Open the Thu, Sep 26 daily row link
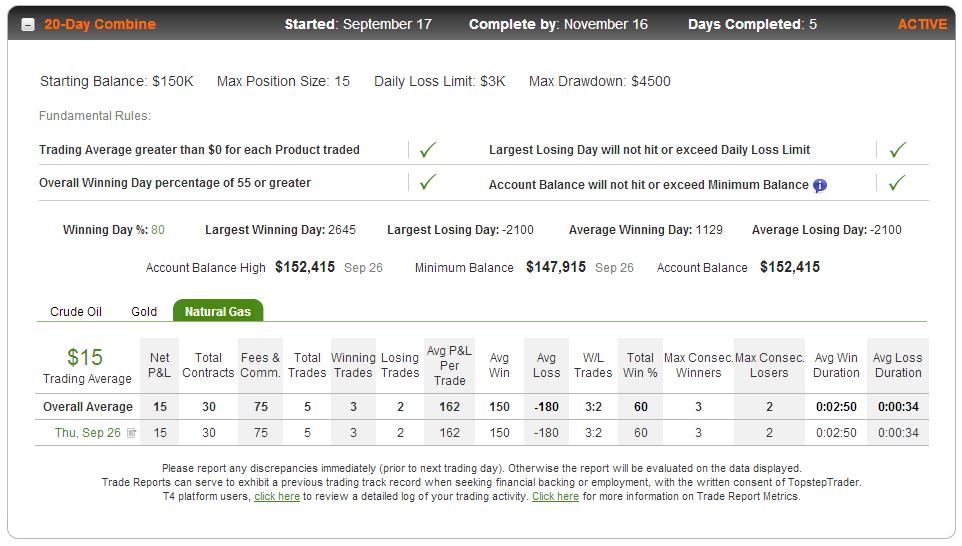Viewport: 962px width, 546px height. [x=88, y=433]
